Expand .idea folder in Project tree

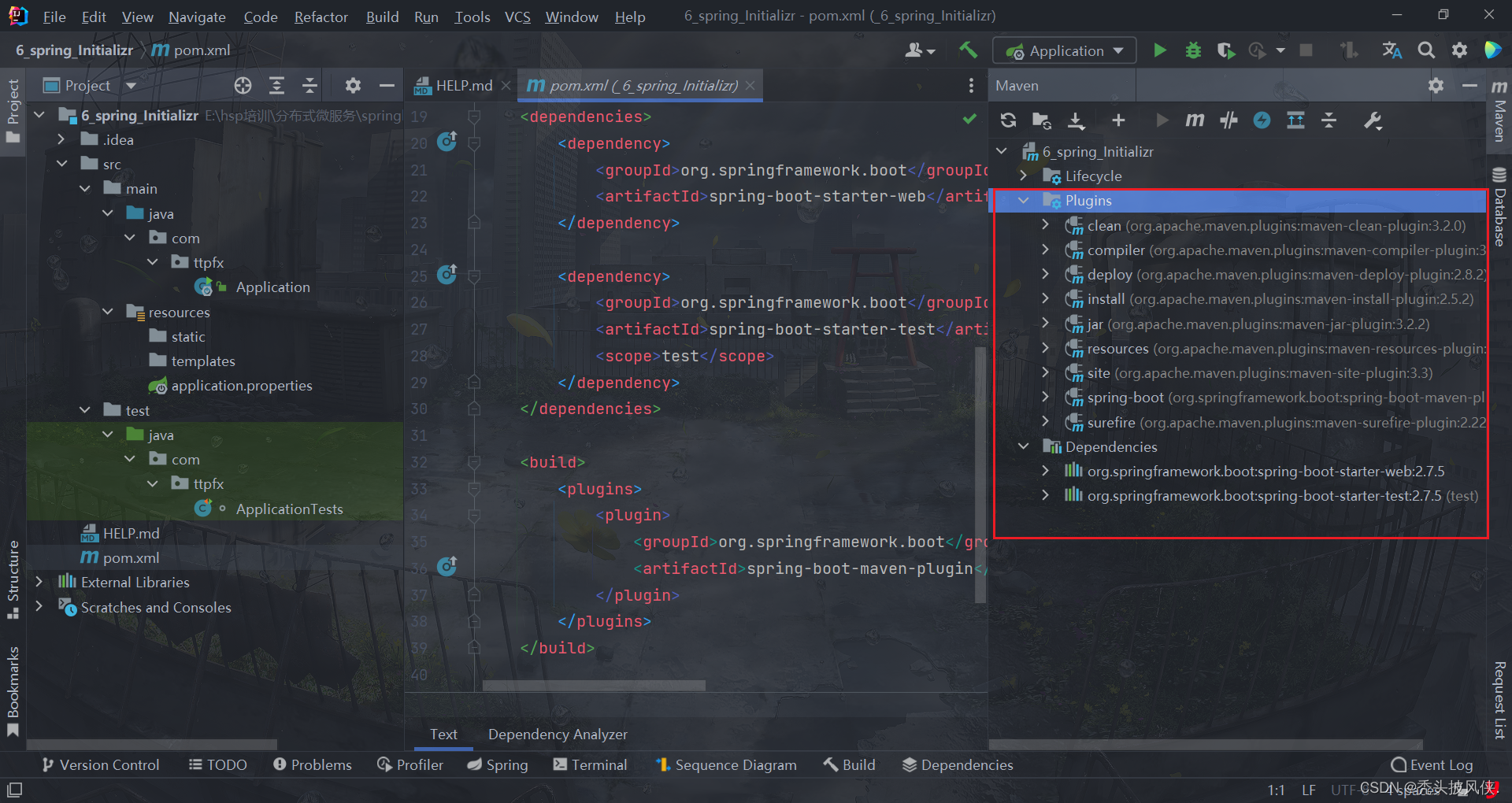61,139
